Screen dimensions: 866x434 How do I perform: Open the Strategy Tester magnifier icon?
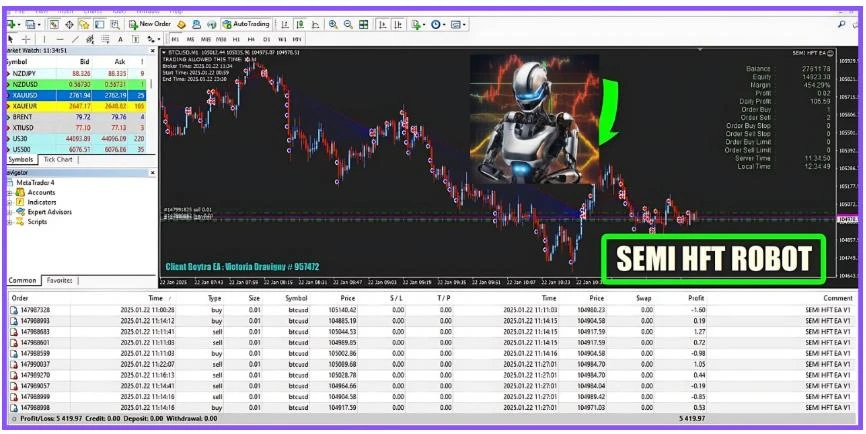(x=114, y=24)
